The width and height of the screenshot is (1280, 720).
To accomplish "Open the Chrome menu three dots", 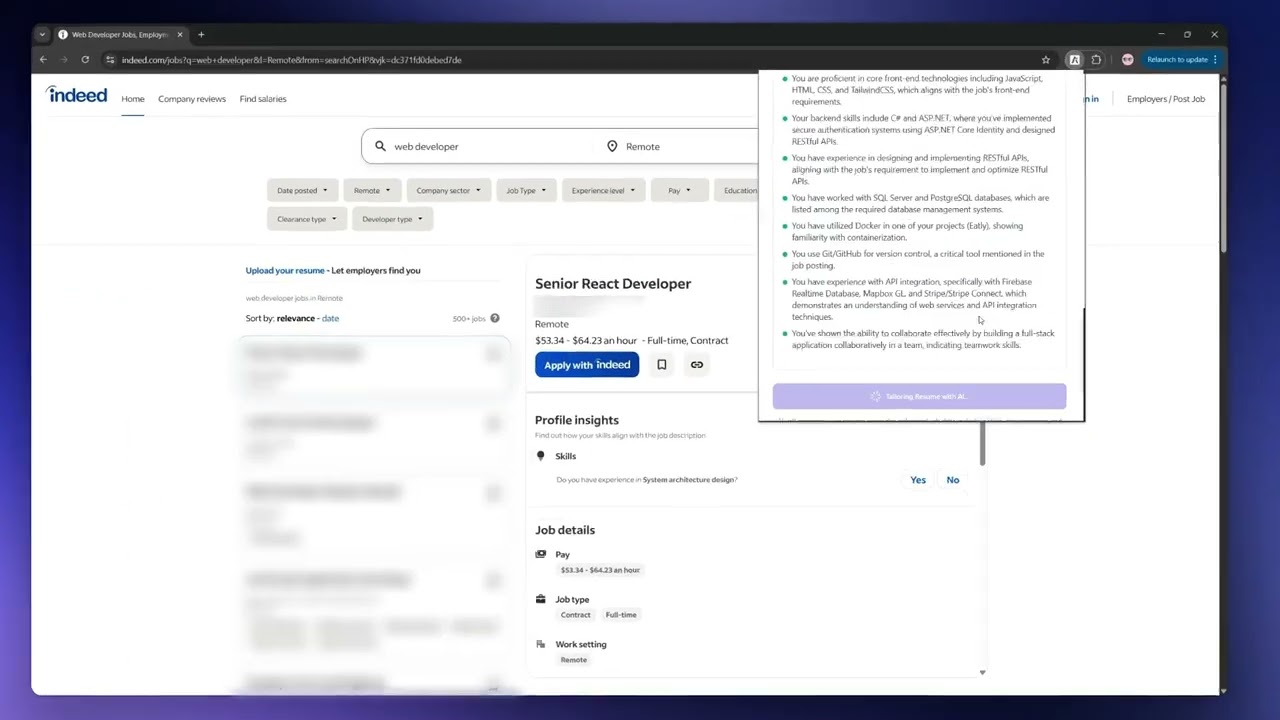I will coord(1215,60).
